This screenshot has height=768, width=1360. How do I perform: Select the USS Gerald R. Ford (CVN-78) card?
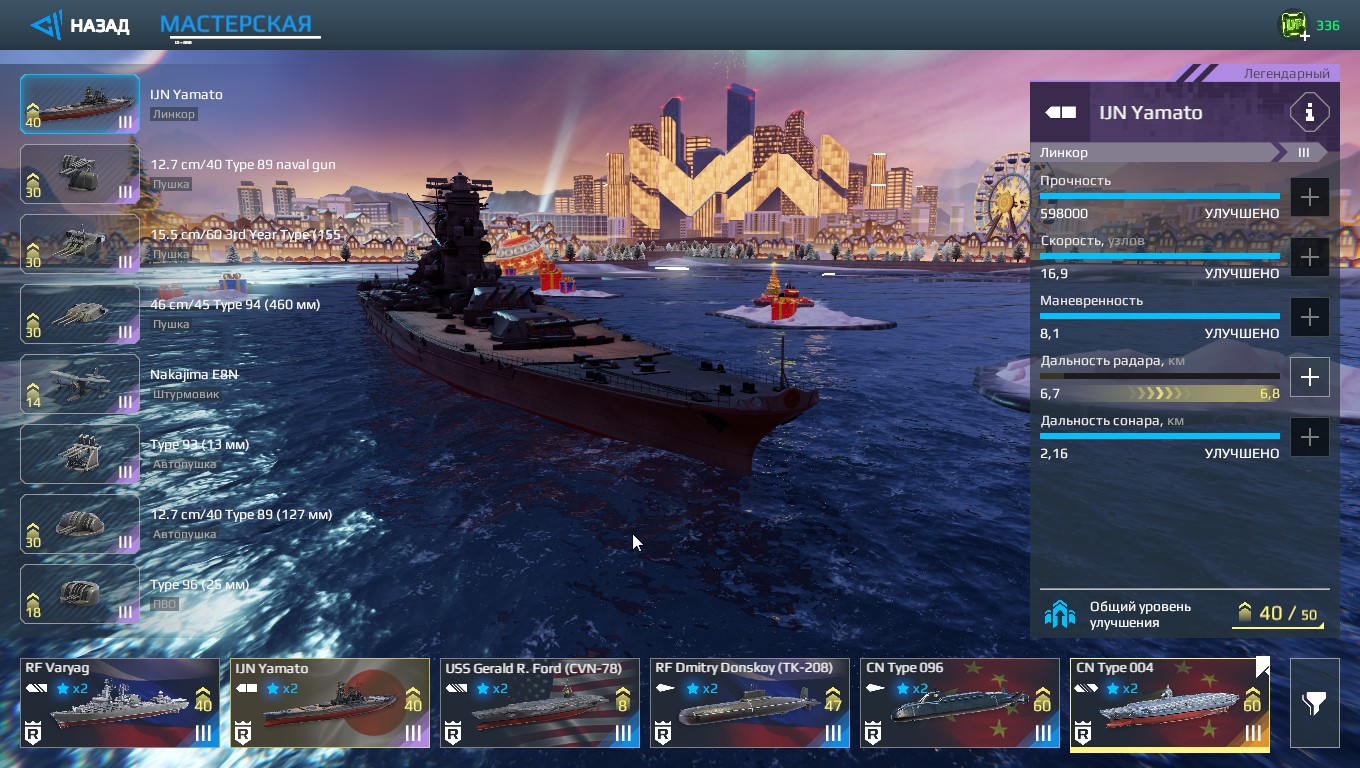point(540,703)
